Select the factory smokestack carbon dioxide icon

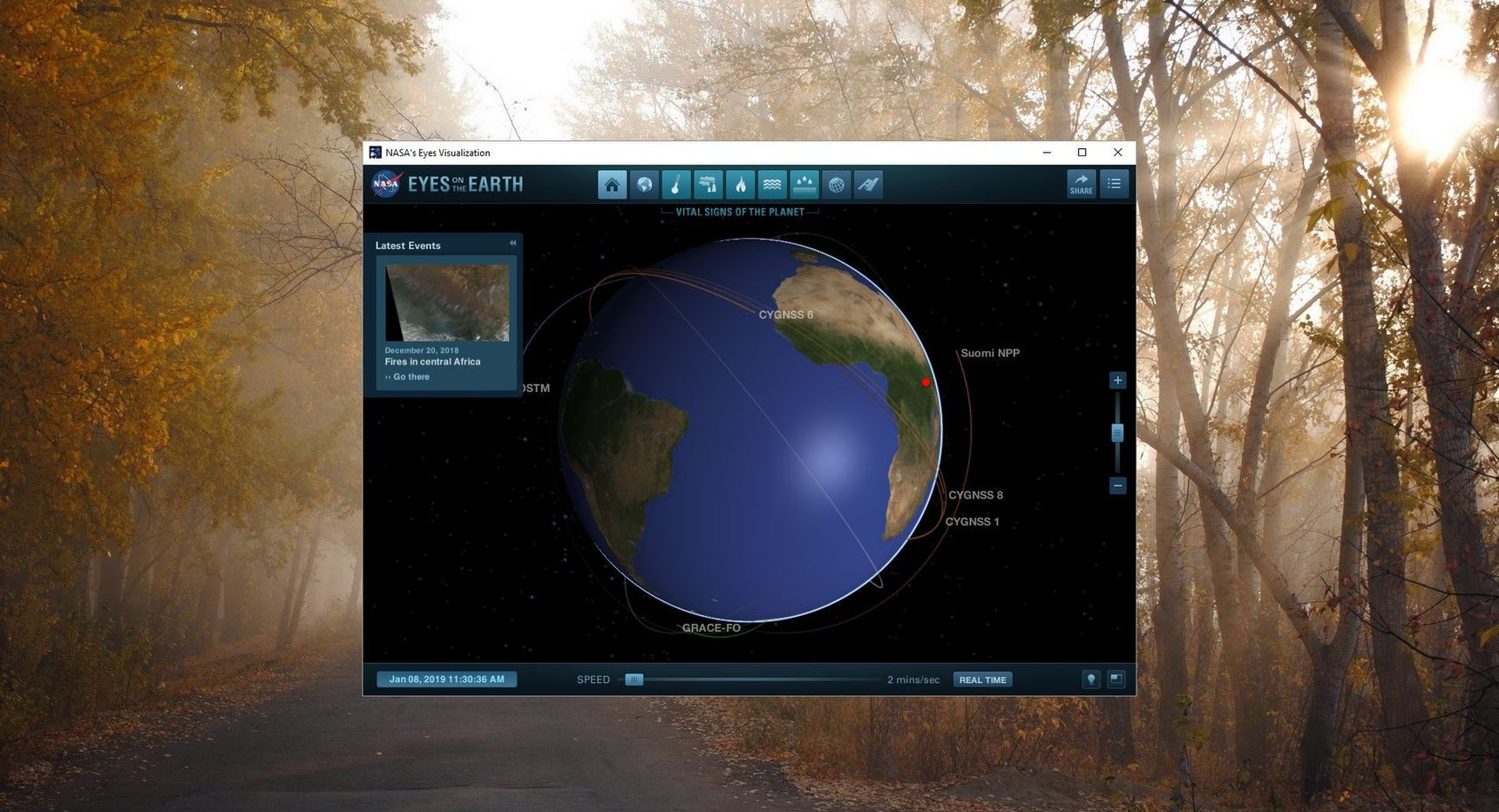click(x=708, y=185)
